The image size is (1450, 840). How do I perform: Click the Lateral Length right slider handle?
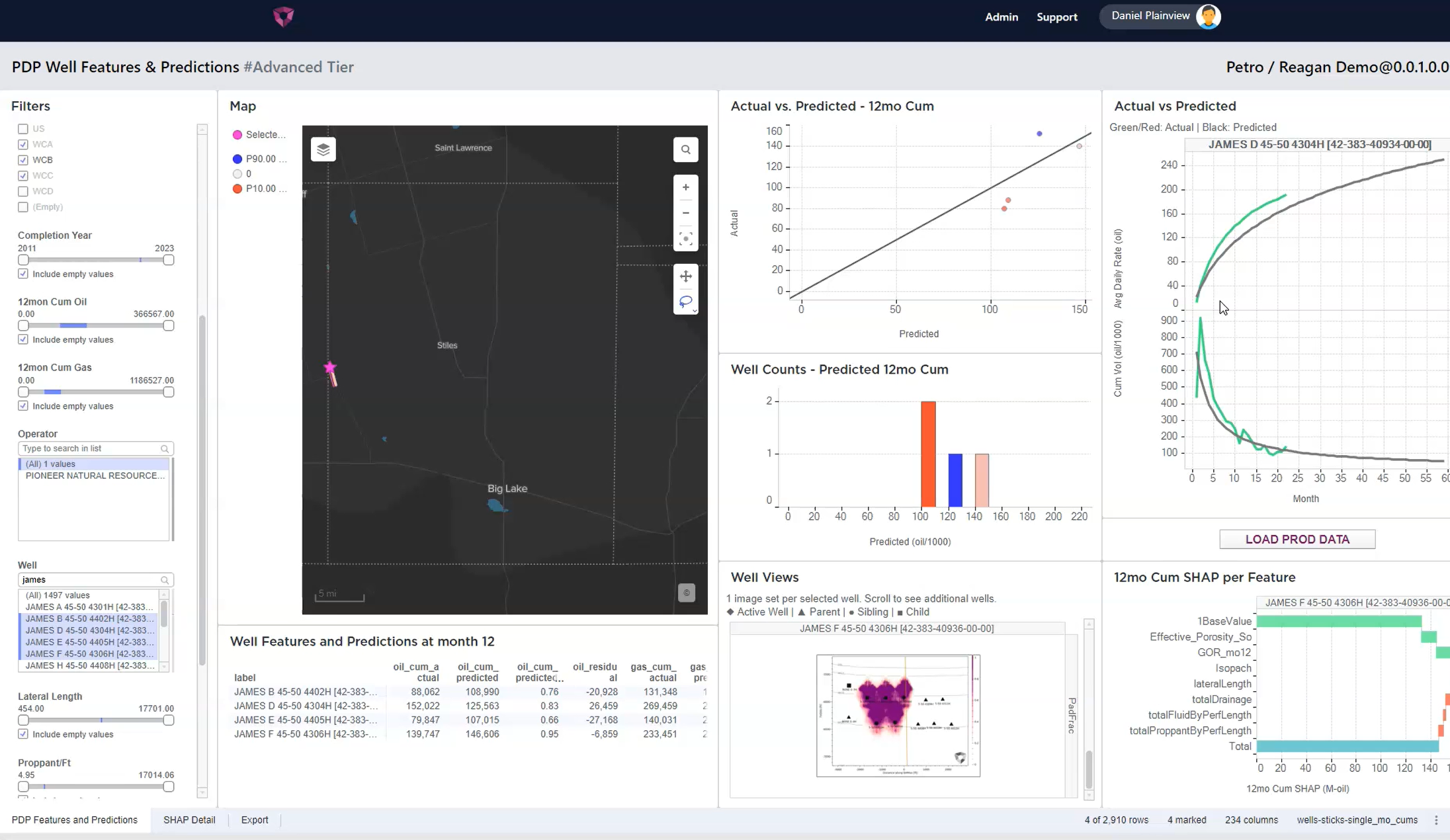point(169,720)
